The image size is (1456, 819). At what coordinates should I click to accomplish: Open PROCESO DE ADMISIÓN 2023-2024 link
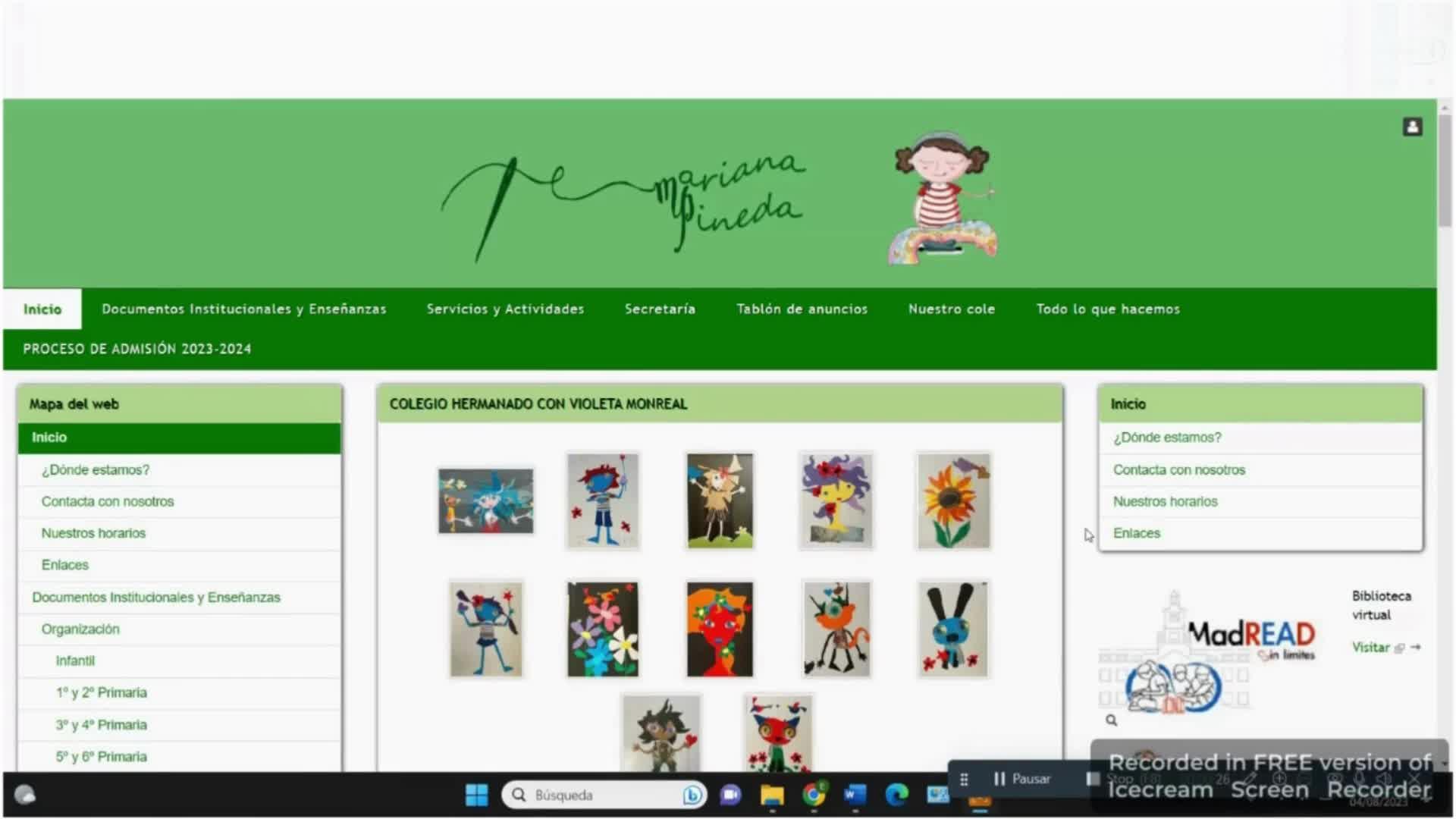(136, 349)
